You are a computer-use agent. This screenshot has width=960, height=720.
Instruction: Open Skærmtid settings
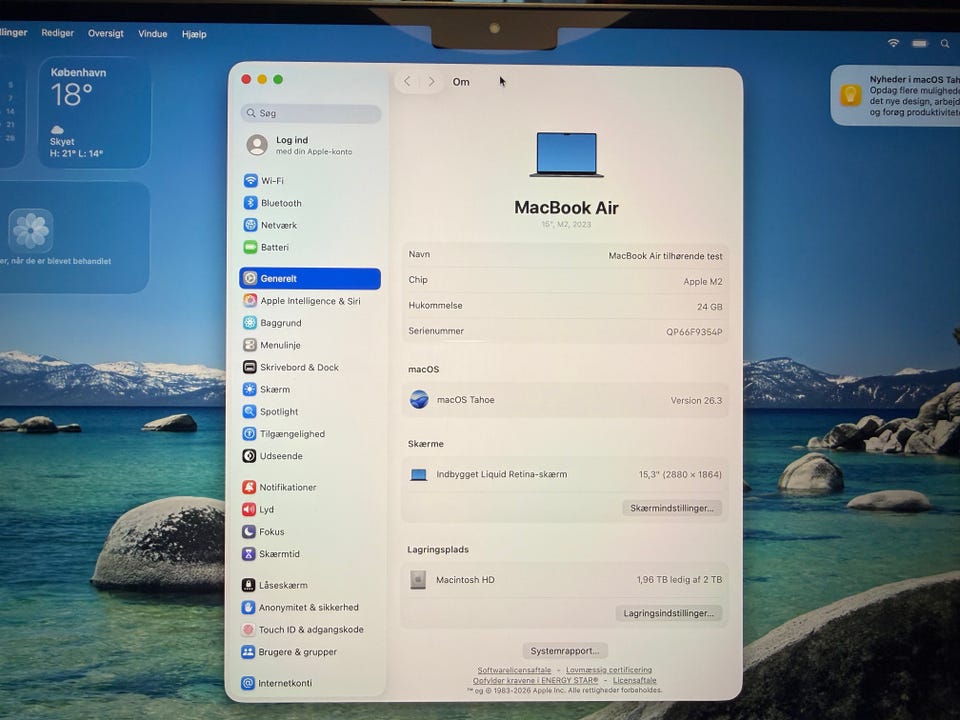click(x=271, y=553)
